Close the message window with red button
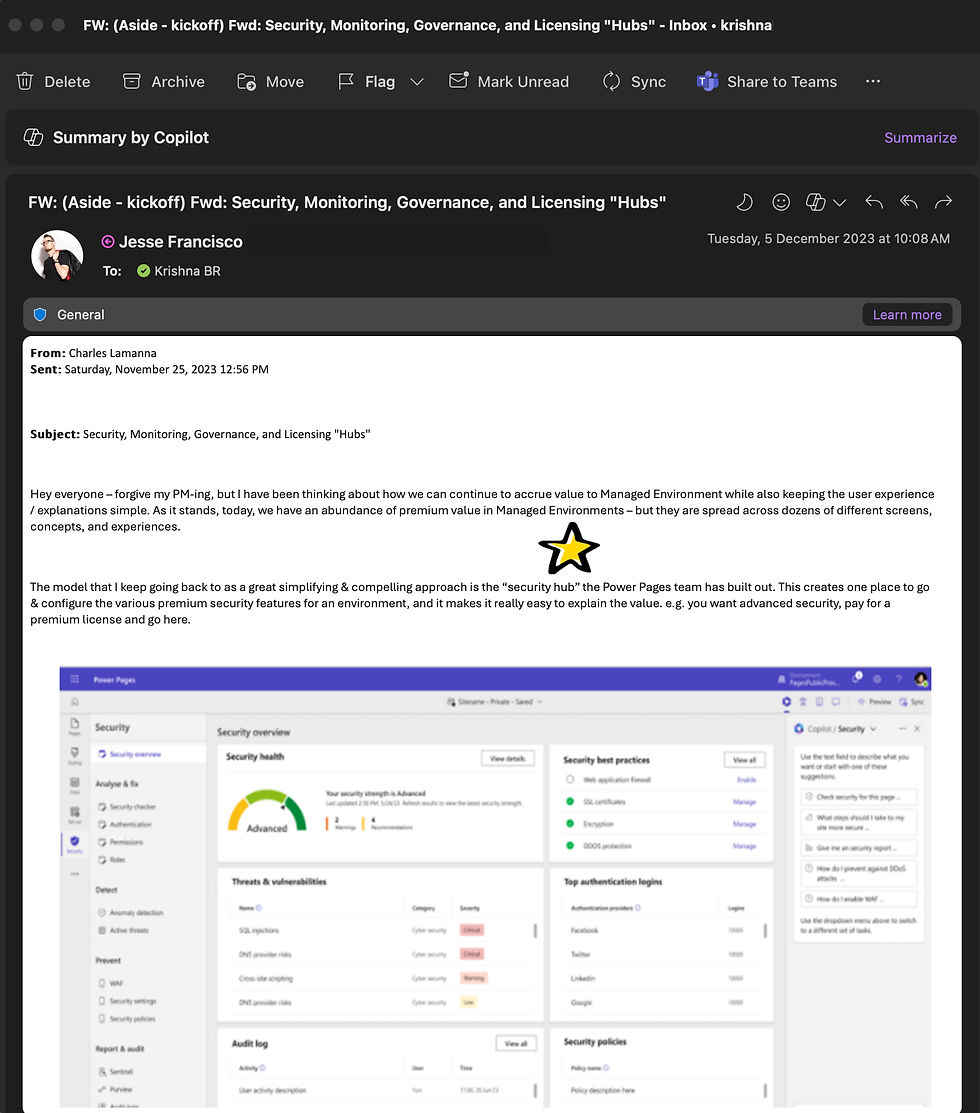Viewport: 980px width, 1113px height. pyautogui.click(x=15, y=25)
